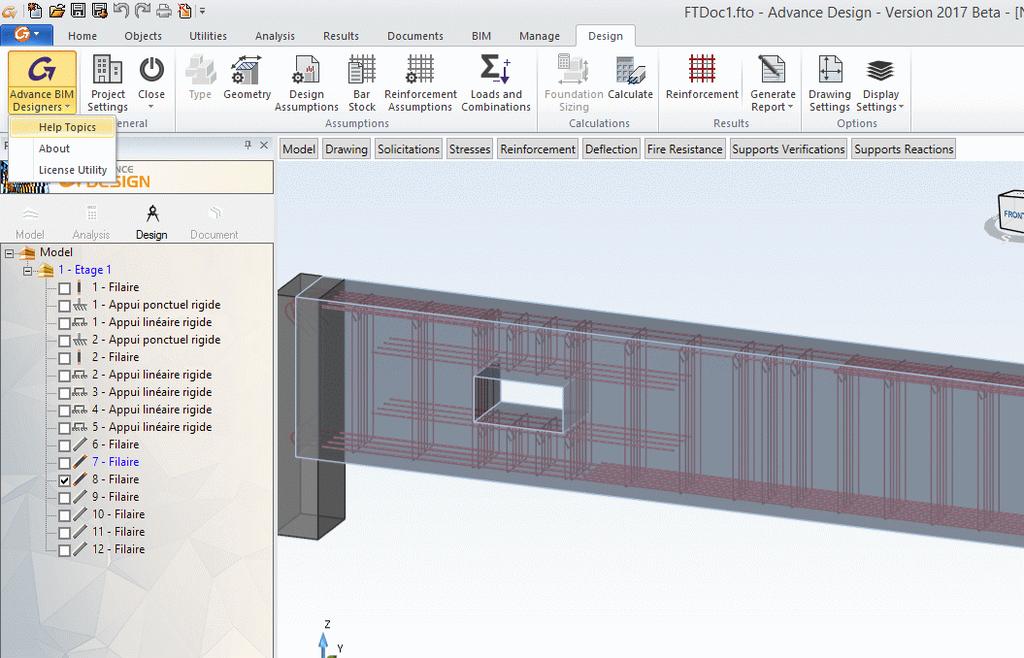
Task: Open Drawing Settings
Action: (x=829, y=82)
